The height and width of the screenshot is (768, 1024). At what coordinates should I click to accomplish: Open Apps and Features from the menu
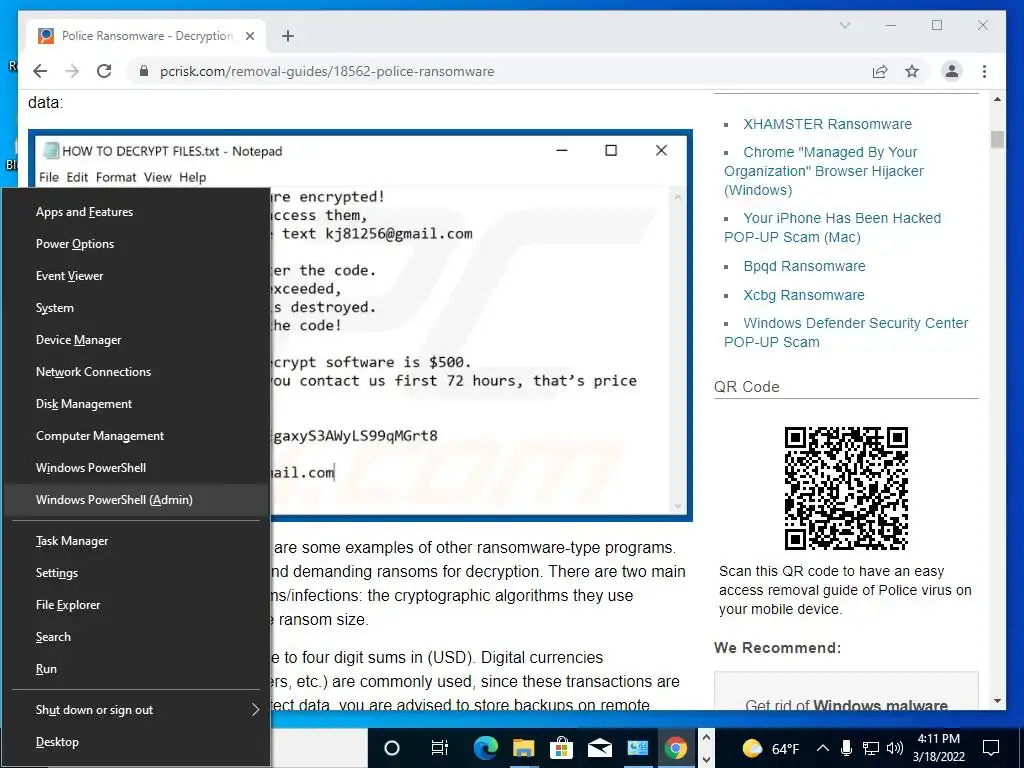[x=137, y=212]
